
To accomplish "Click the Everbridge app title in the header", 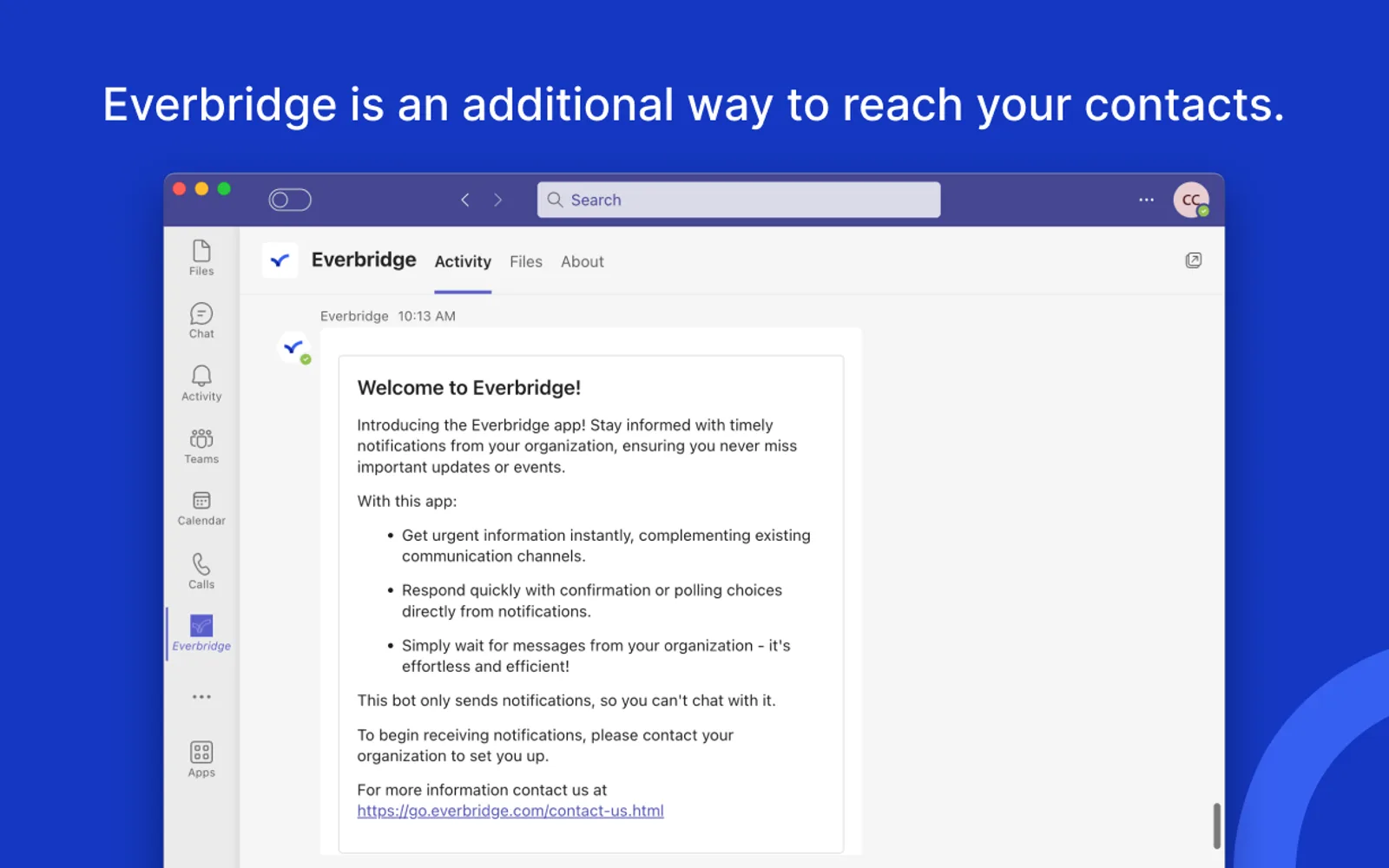I will pos(364,260).
